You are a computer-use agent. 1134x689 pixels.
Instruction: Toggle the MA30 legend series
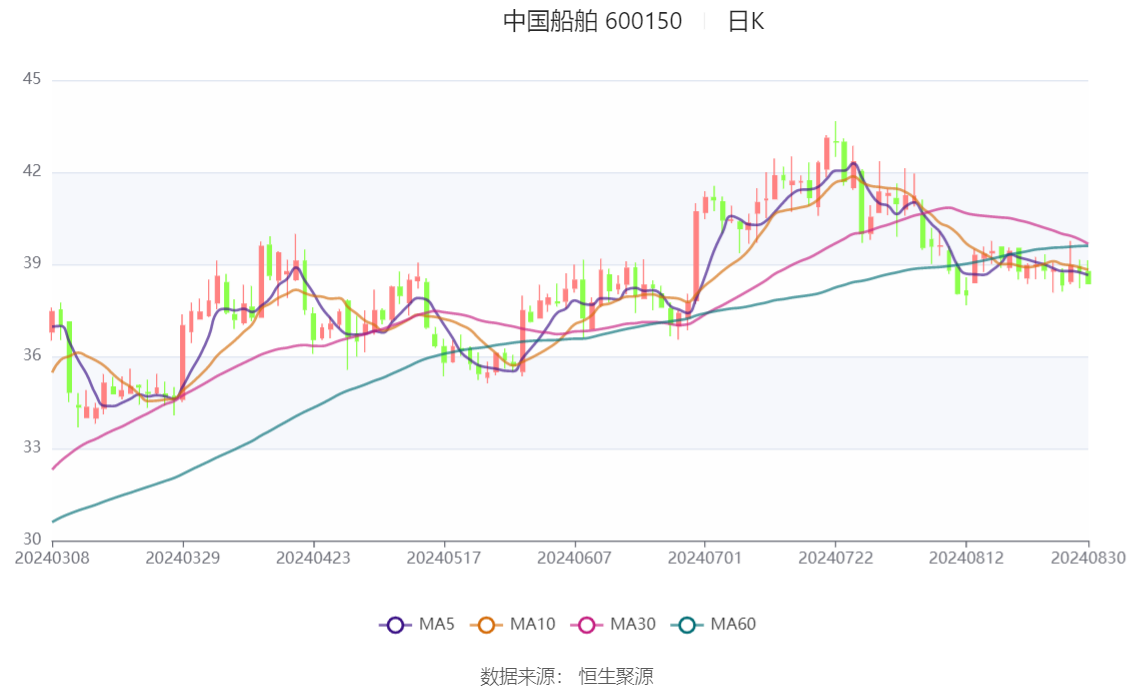[613, 624]
